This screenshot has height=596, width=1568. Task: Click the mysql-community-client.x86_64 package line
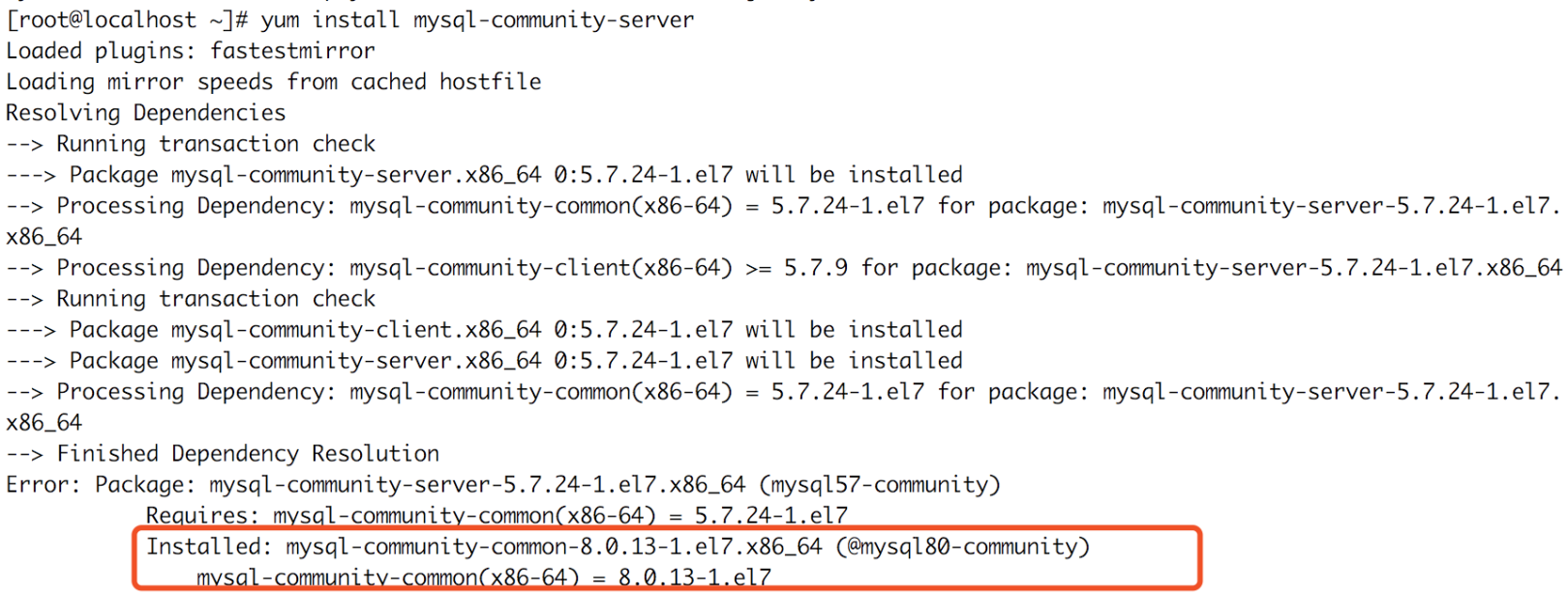tap(484, 330)
